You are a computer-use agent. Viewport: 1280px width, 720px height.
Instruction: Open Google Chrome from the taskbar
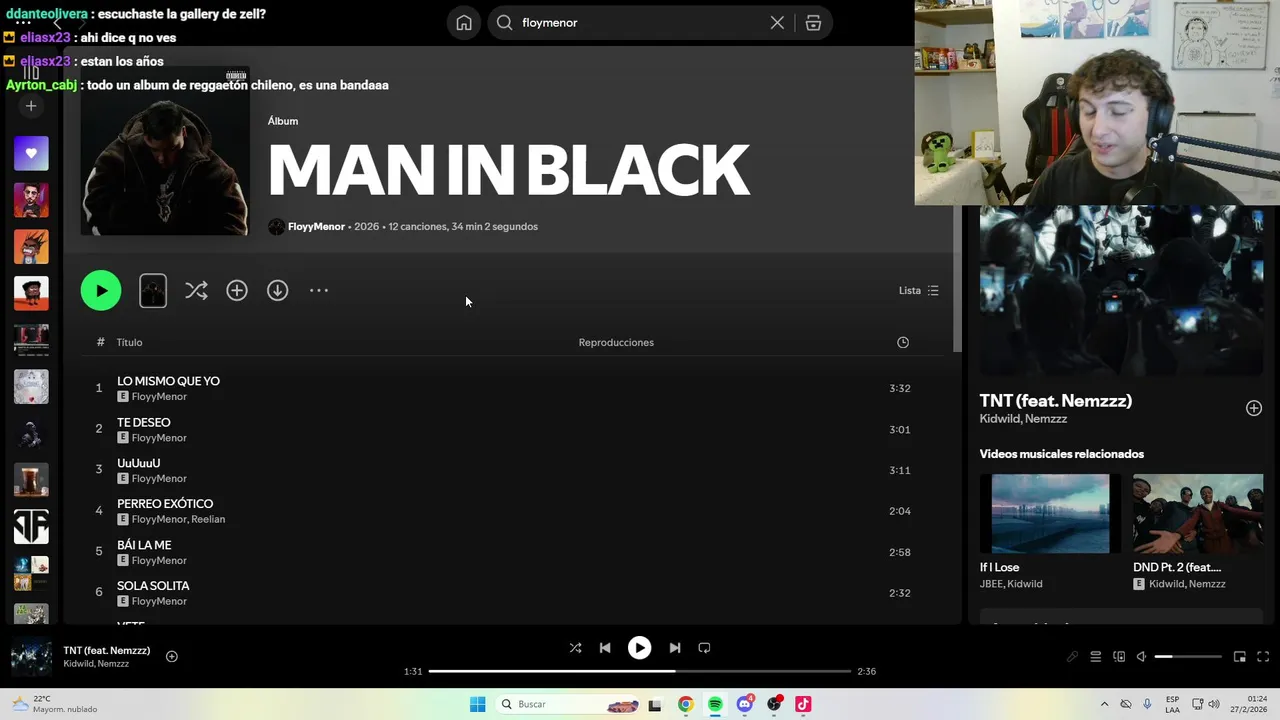coord(685,704)
